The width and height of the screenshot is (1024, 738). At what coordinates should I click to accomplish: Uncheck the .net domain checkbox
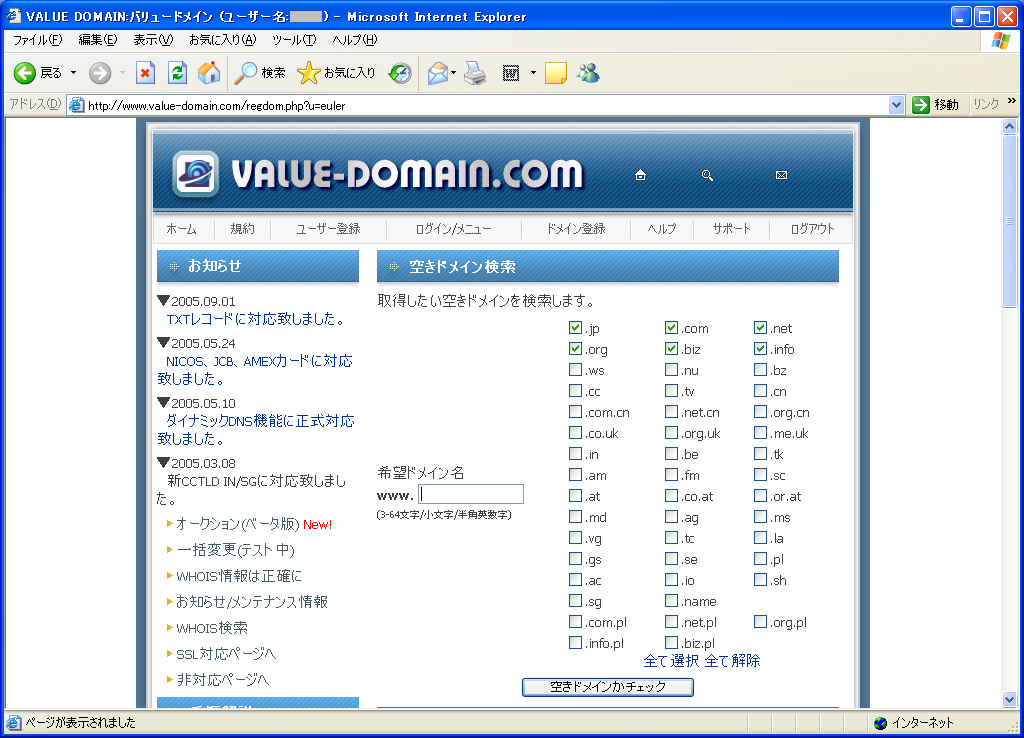760,328
